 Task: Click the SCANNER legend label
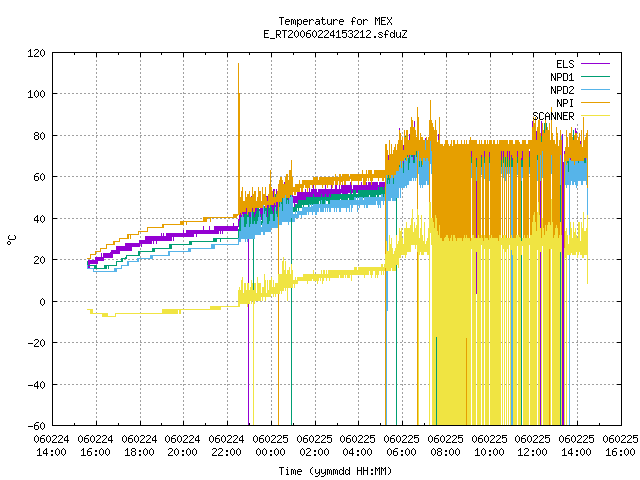click(553, 116)
